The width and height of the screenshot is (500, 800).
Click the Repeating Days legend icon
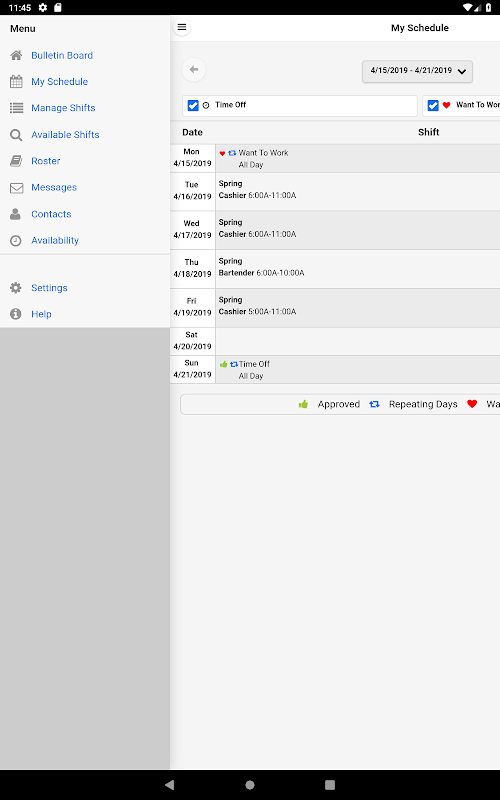pos(374,404)
